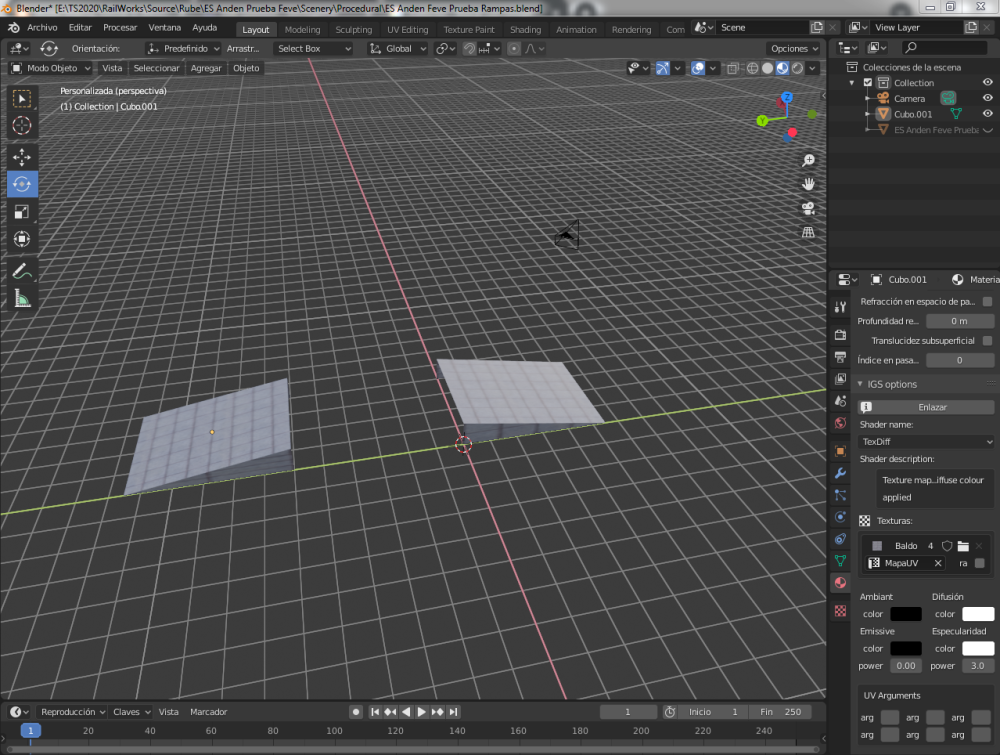Open the Modifier Properties tab (wrench)
Screen dimensions: 1000x755
click(839, 473)
